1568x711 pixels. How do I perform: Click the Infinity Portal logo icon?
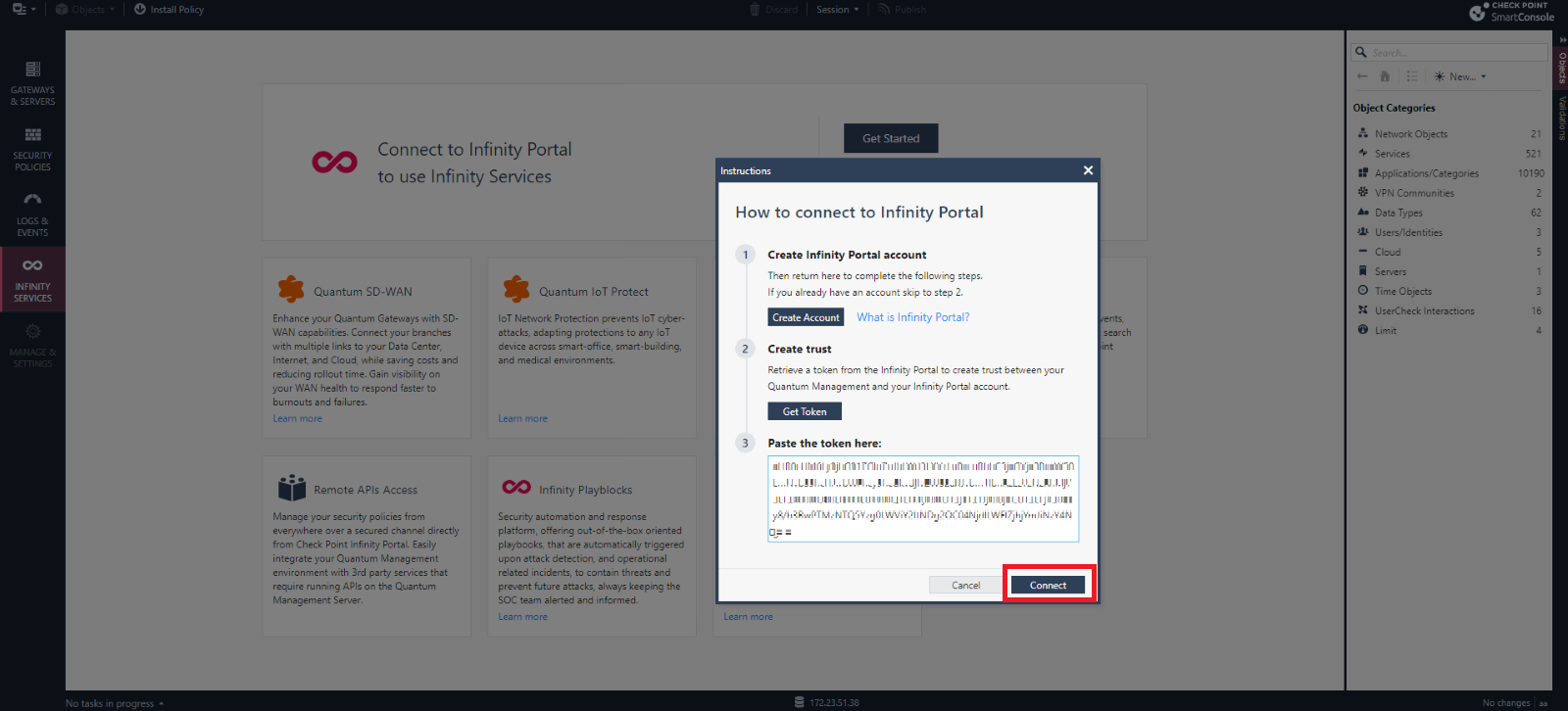[x=334, y=162]
